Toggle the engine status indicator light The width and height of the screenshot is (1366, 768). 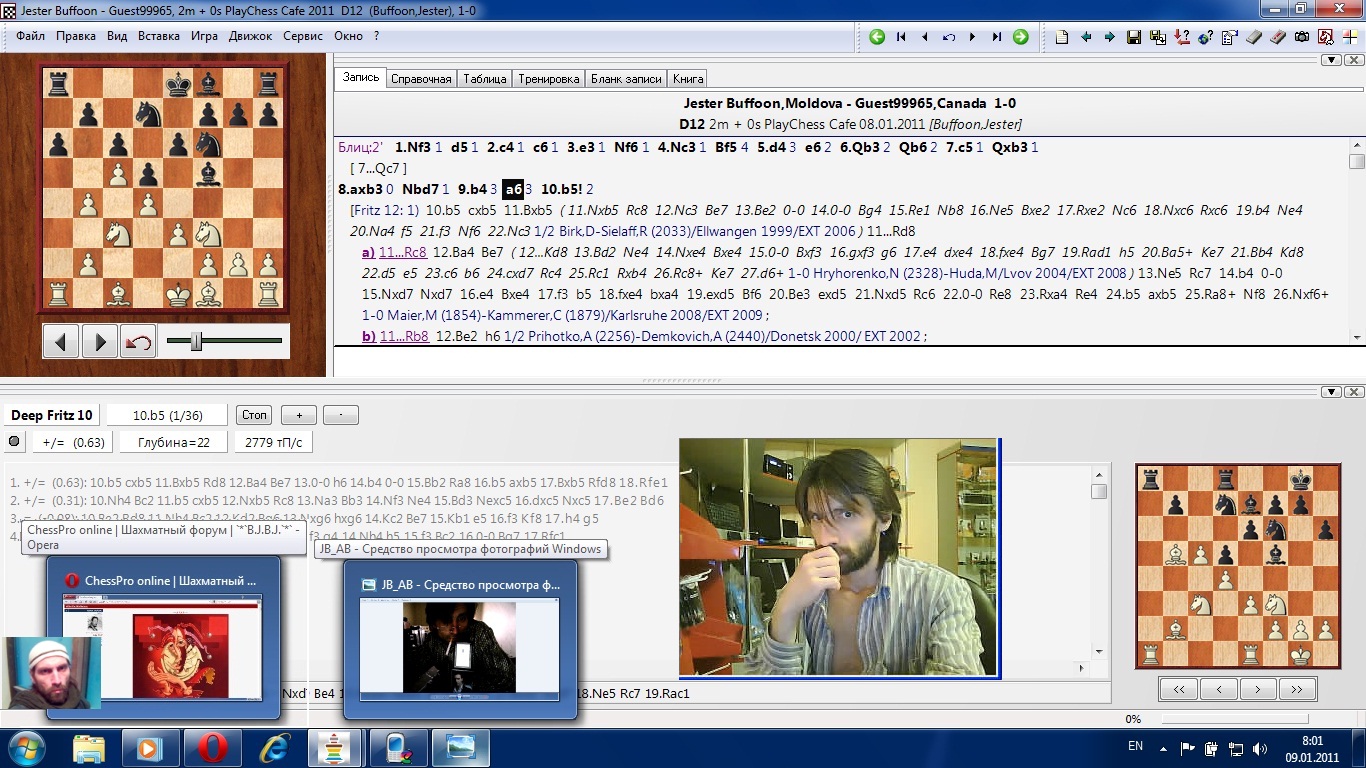click(x=14, y=441)
